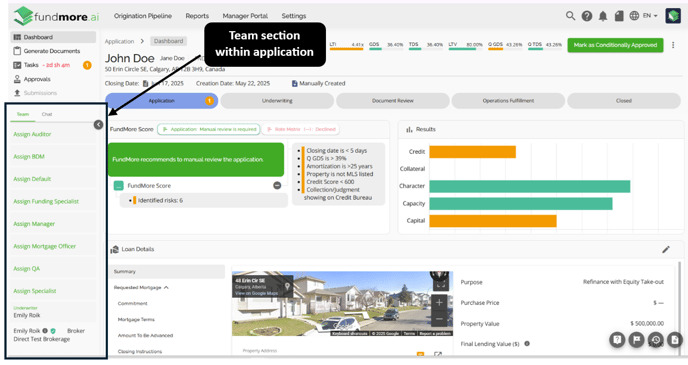Click the Loan Details section icon
Image resolution: width=688 pixels, height=365 pixels.
coord(115,249)
